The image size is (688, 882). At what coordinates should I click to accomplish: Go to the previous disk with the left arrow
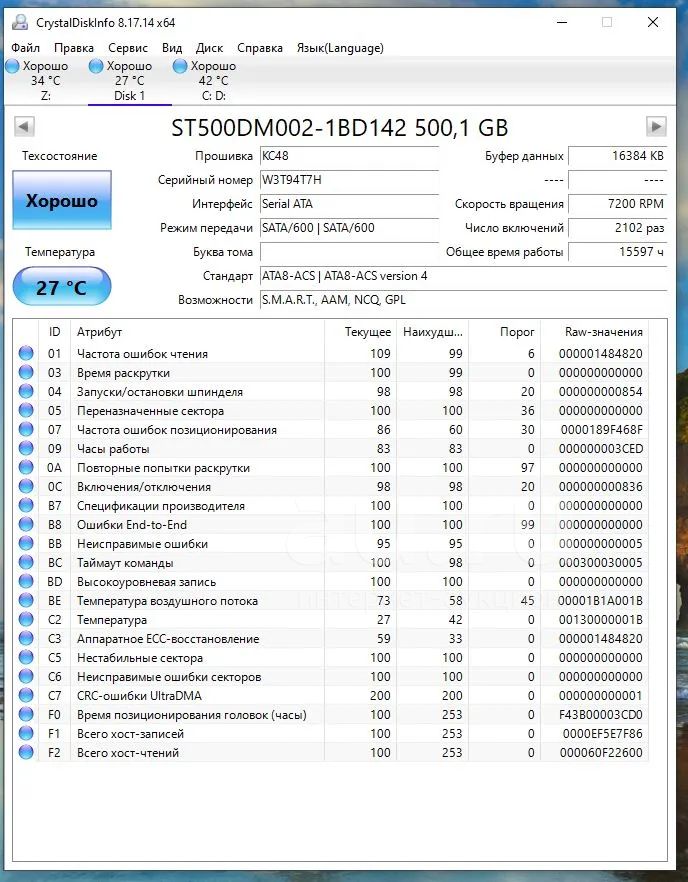[x=24, y=126]
